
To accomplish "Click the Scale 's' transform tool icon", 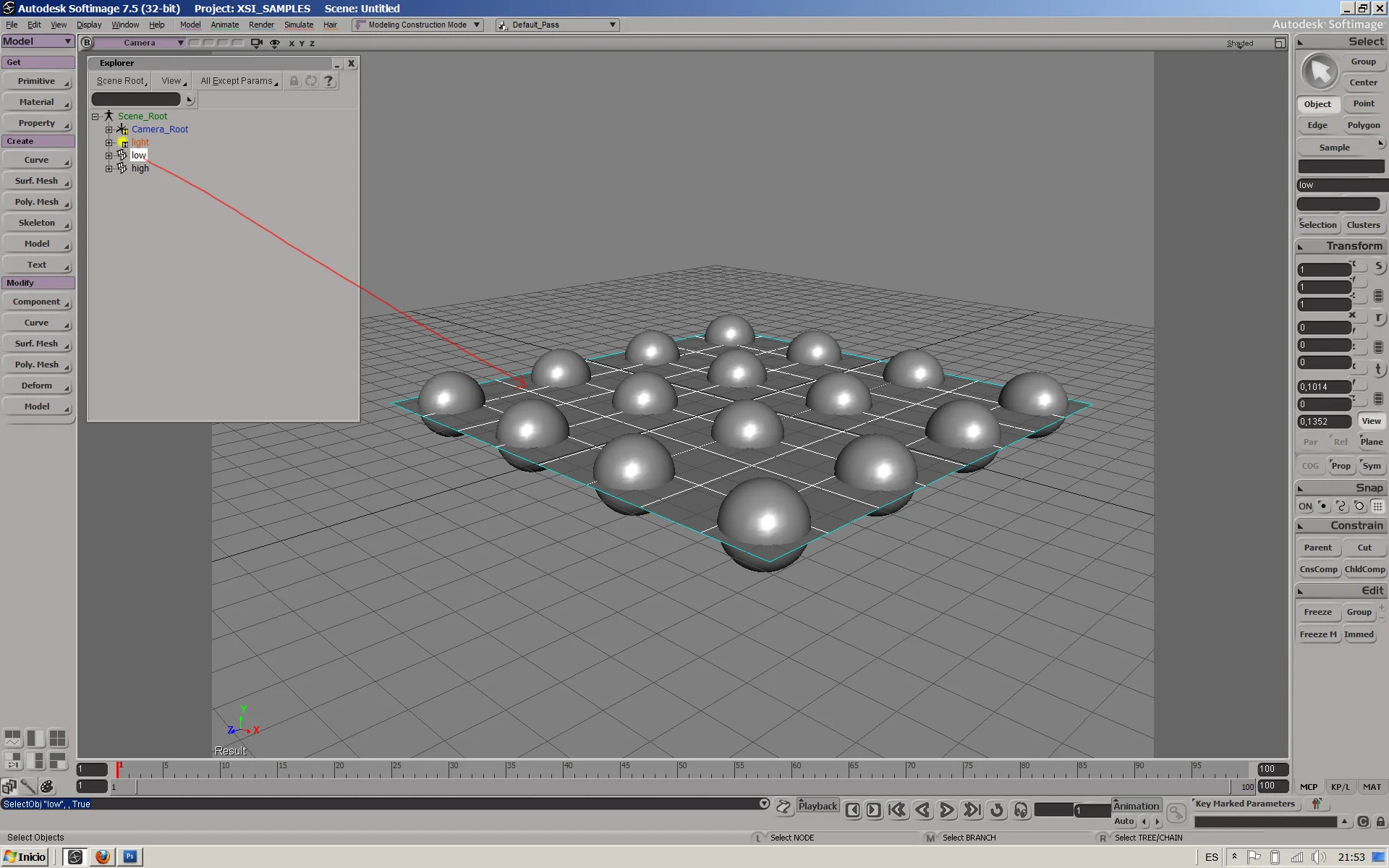I will click(1378, 266).
